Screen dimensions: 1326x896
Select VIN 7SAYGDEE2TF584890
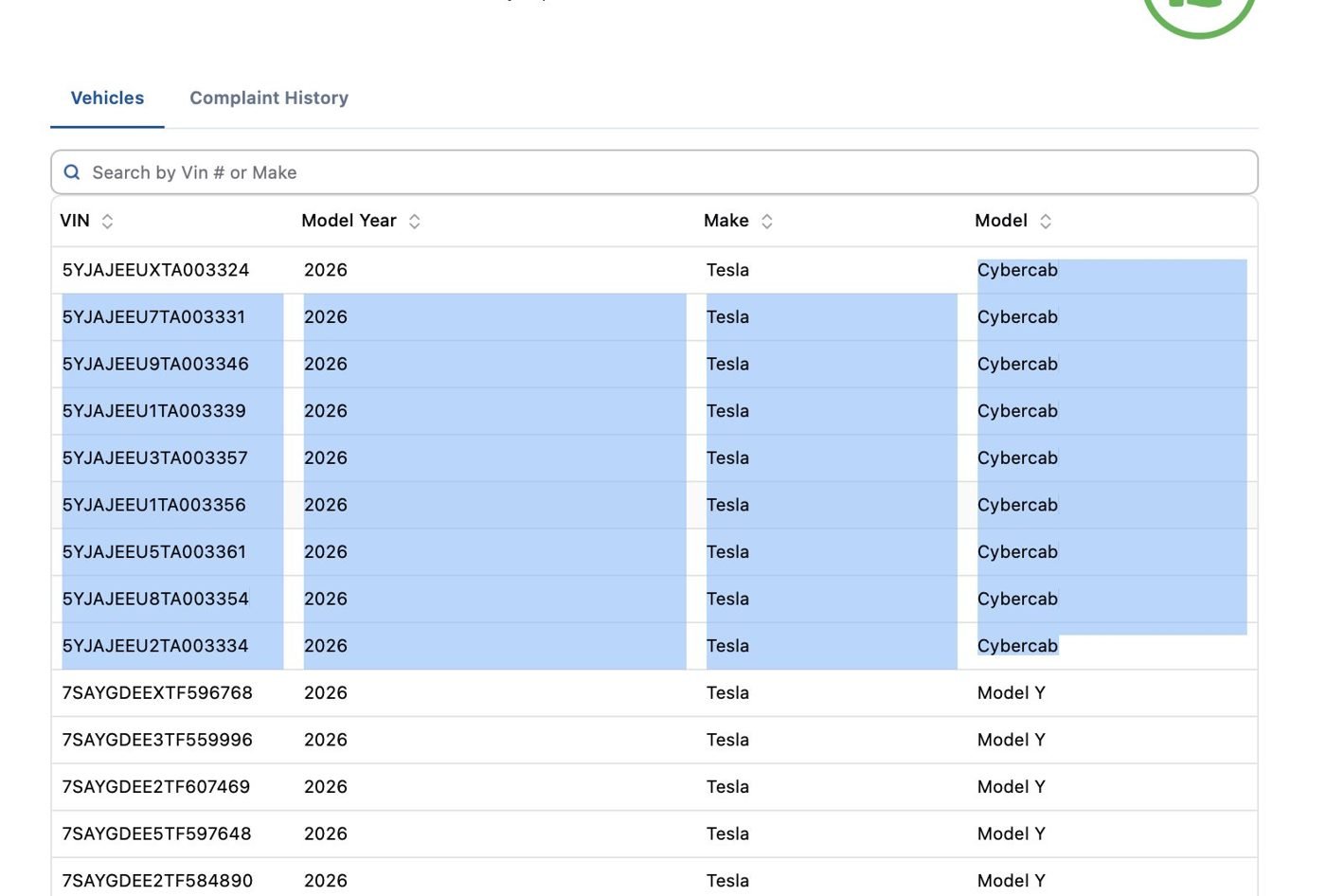pos(157,881)
